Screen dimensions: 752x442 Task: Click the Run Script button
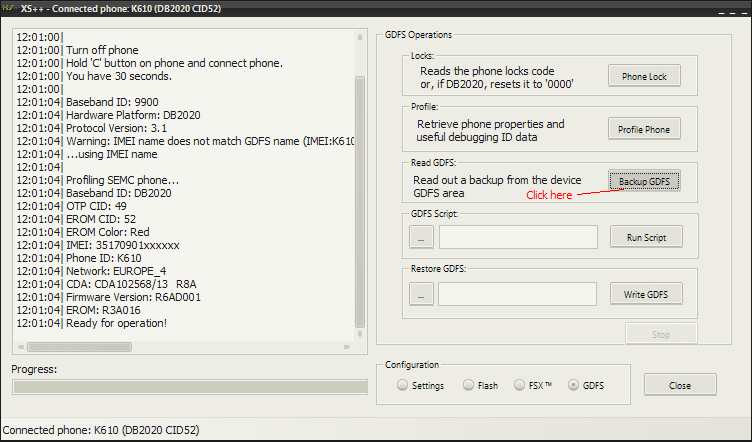pos(646,237)
